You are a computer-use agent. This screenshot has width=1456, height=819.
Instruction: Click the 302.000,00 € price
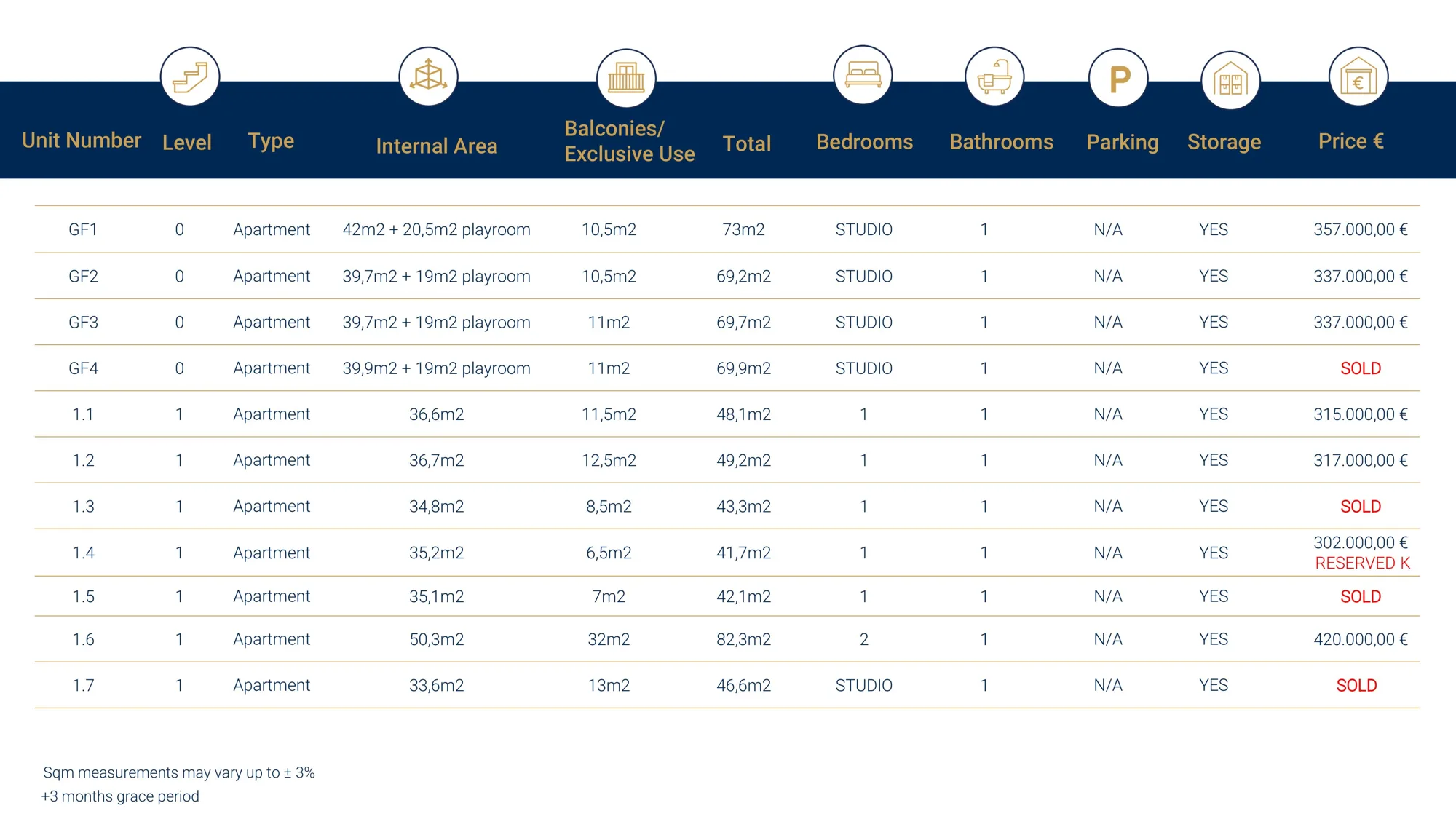pyautogui.click(x=1360, y=542)
